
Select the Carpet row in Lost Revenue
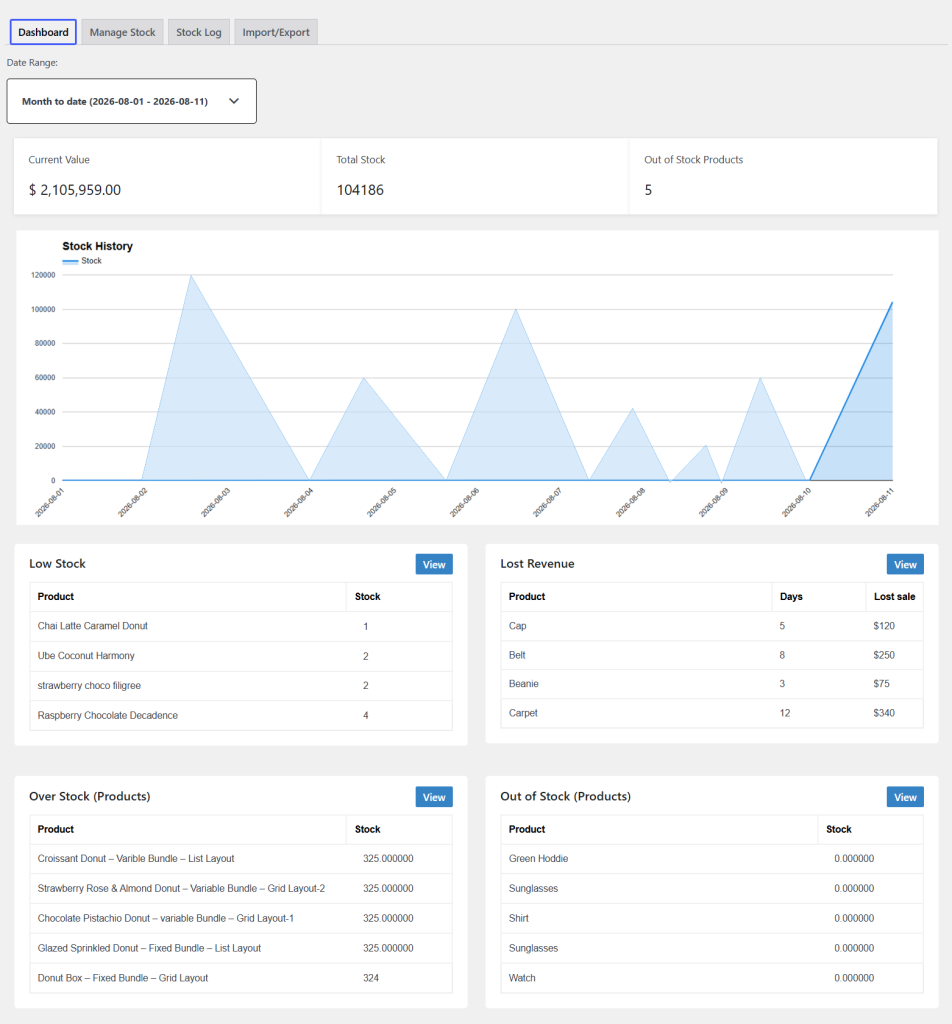tap(712, 713)
